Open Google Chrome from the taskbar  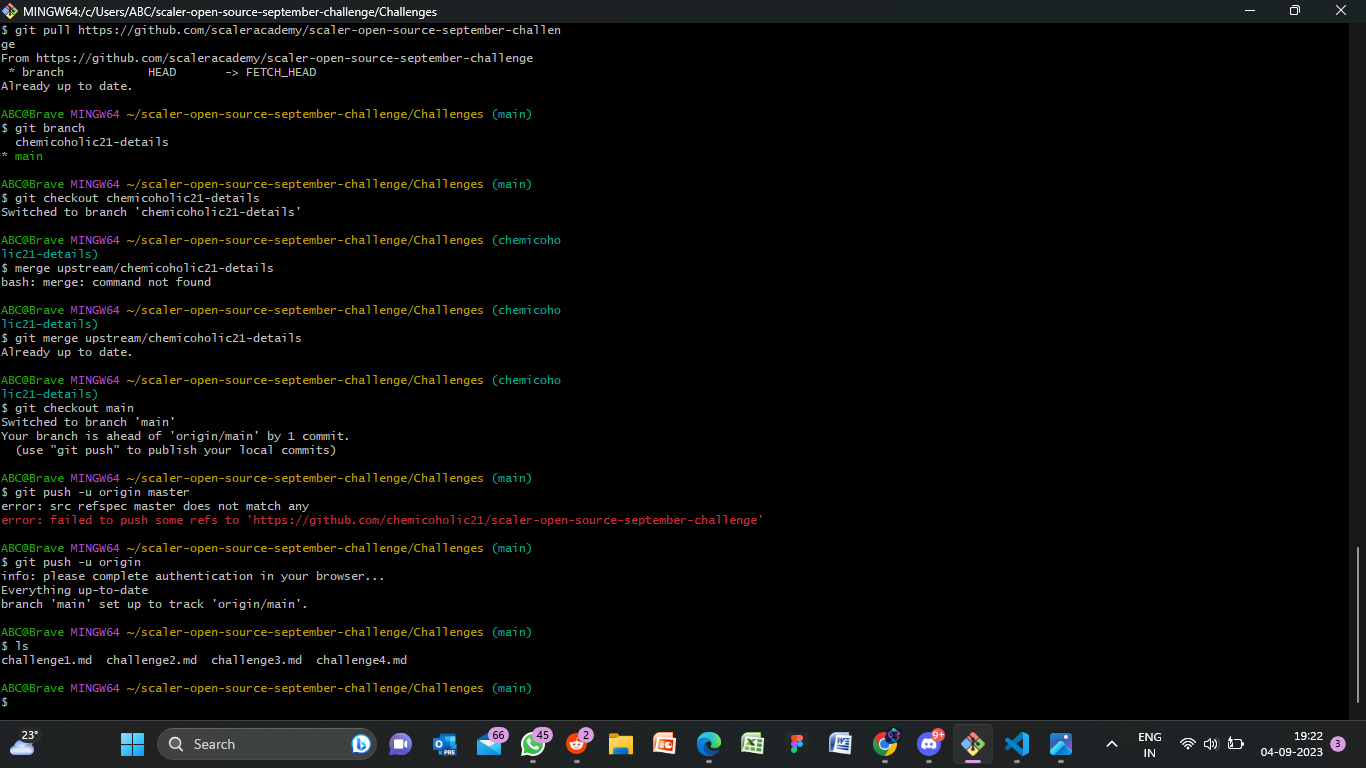(884, 744)
